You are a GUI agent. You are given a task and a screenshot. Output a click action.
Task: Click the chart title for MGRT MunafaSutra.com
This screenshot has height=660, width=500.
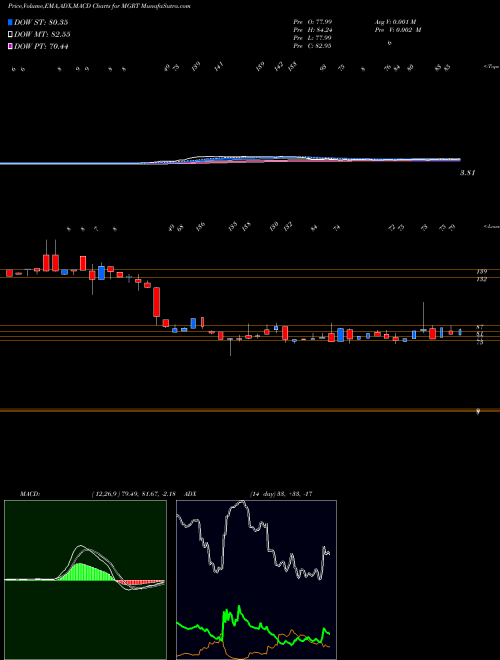[99, 6]
